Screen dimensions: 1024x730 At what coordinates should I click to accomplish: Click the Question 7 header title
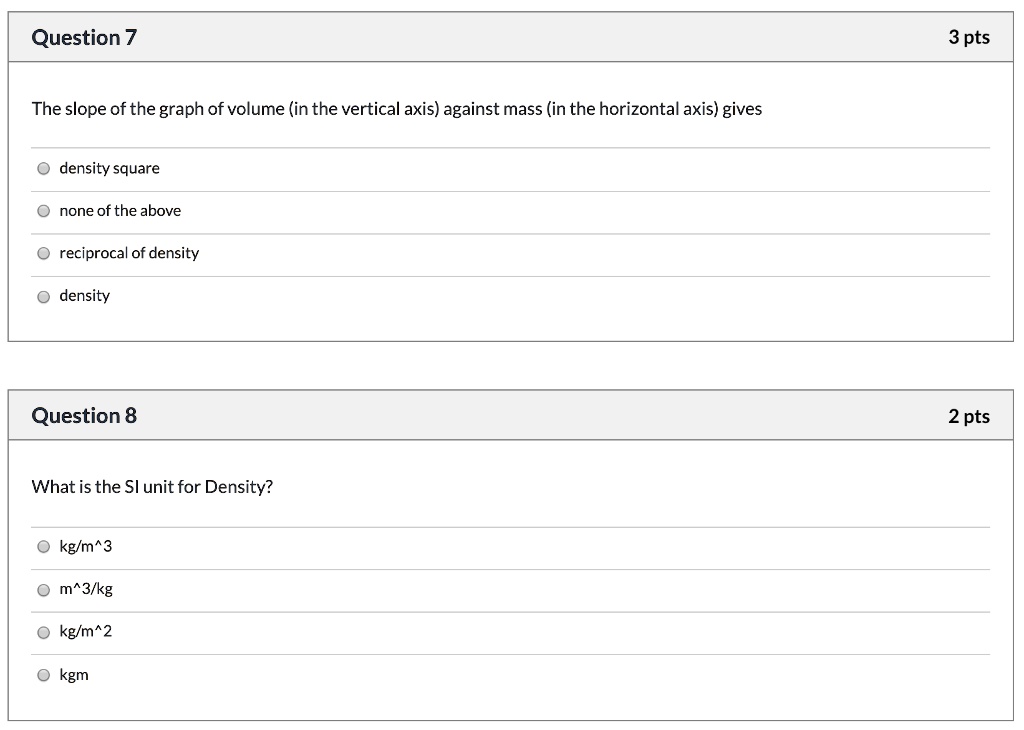pos(84,37)
